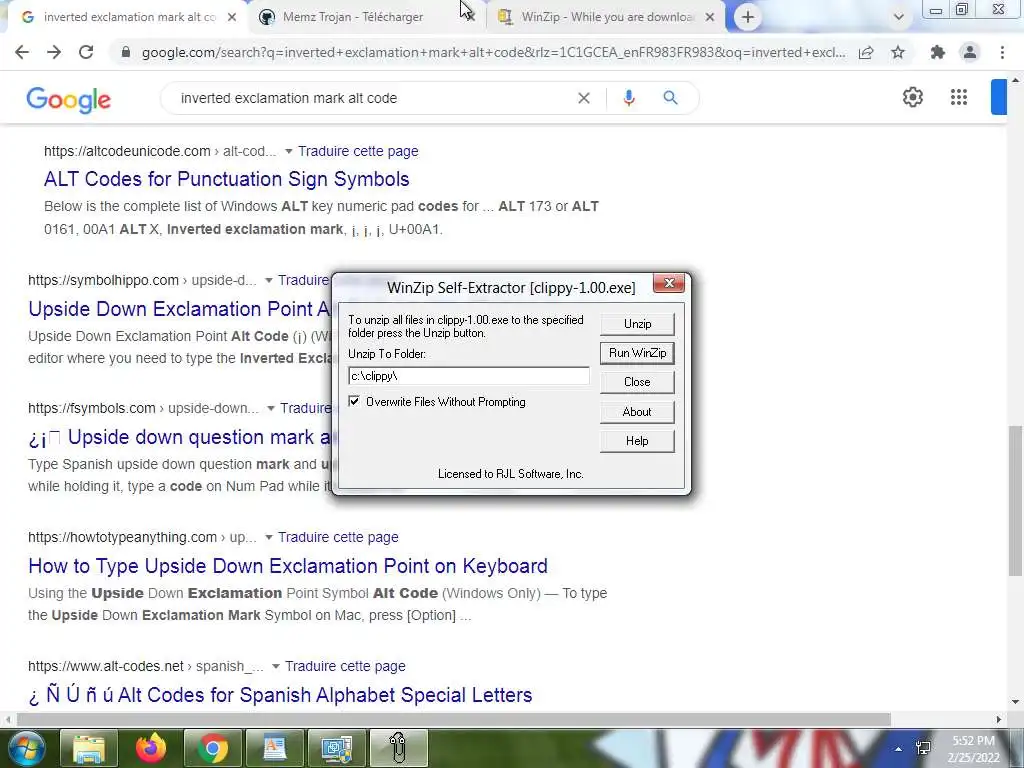Open the WordPad taskbar item
This screenshot has height=768, width=1024.
click(275, 748)
